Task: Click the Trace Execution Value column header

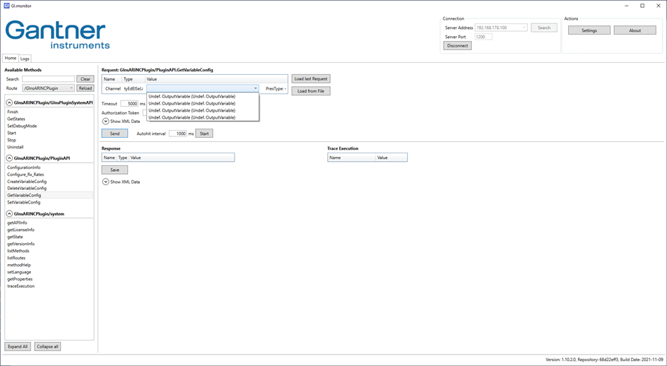Action: point(391,158)
